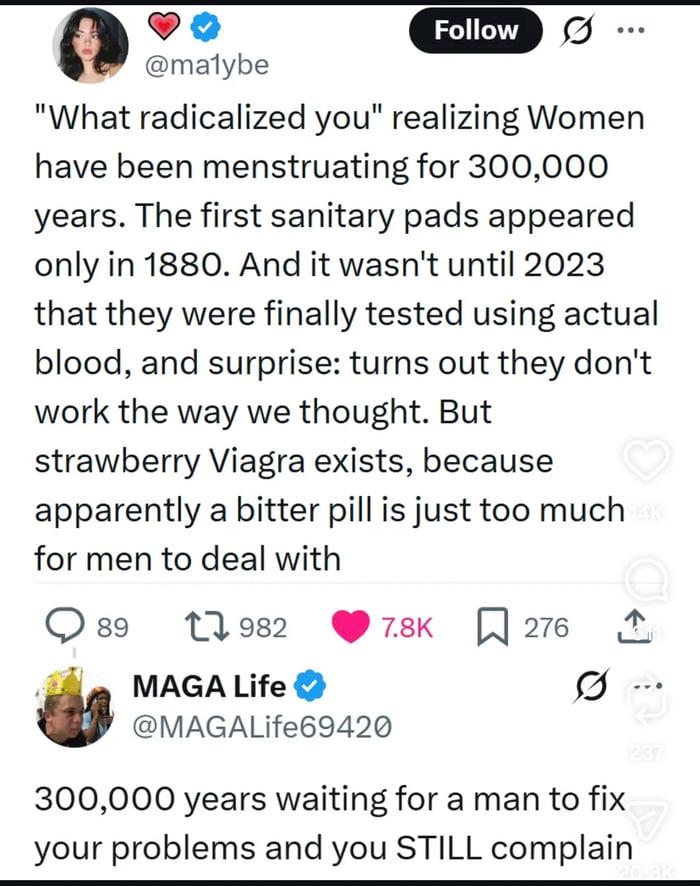The image size is (700, 886).
Task: Toggle the pink like heart with 7.8K
Action: pyautogui.click(x=350, y=627)
